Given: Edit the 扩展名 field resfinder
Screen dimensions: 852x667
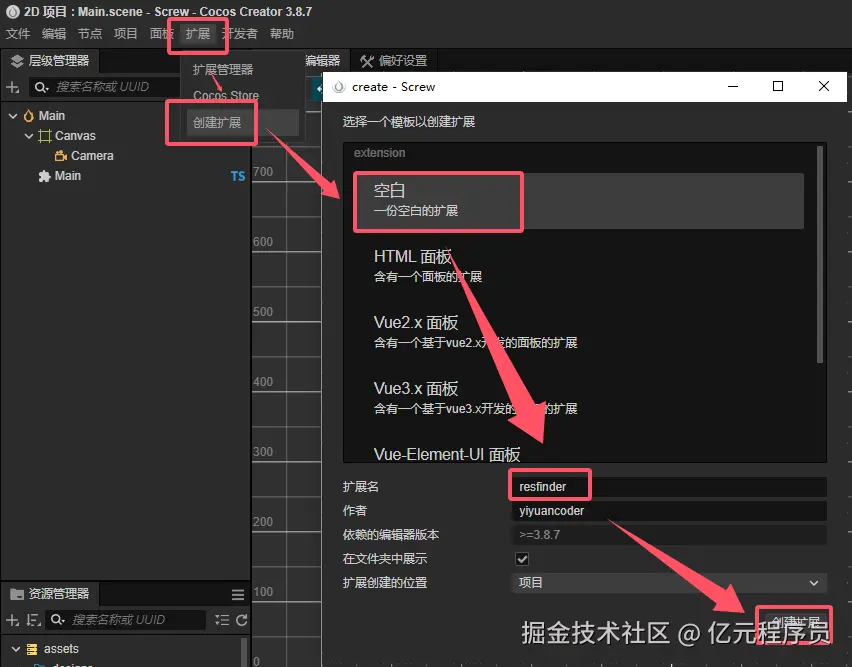Looking at the screenshot, I should pos(669,487).
